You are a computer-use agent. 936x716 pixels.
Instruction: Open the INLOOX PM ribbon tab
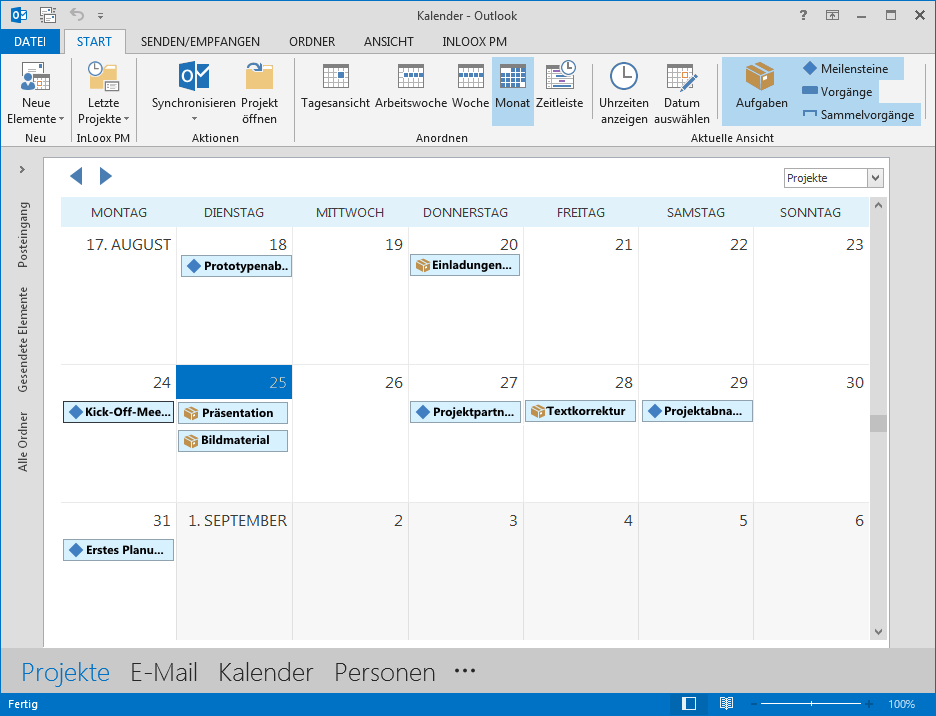point(476,42)
